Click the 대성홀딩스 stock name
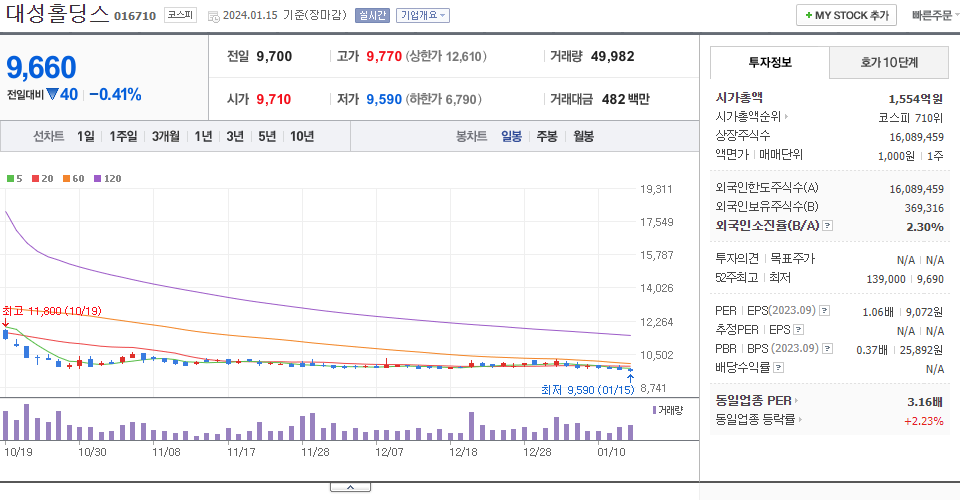 pos(58,14)
